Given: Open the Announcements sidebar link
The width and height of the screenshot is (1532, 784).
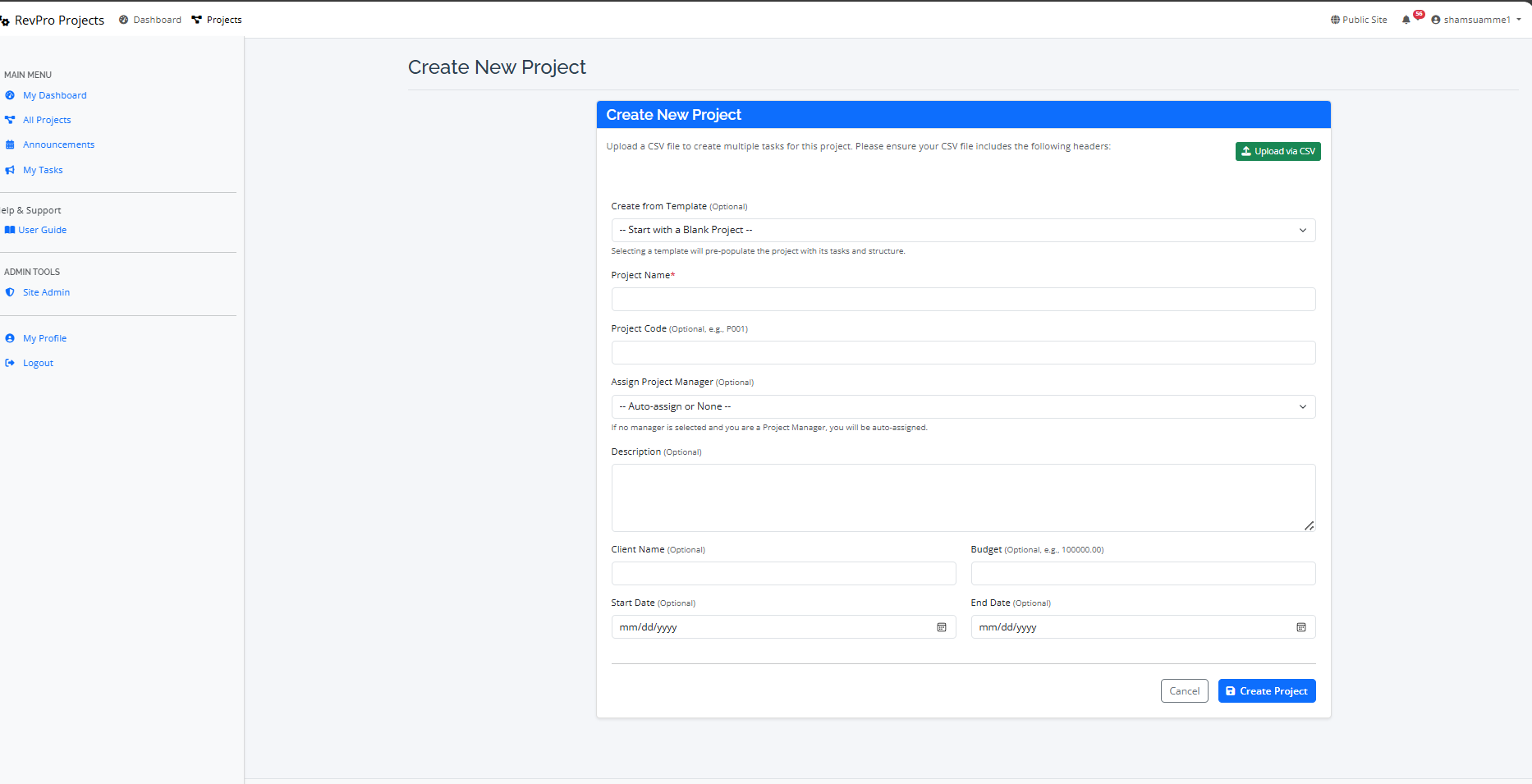Looking at the screenshot, I should tap(58, 144).
